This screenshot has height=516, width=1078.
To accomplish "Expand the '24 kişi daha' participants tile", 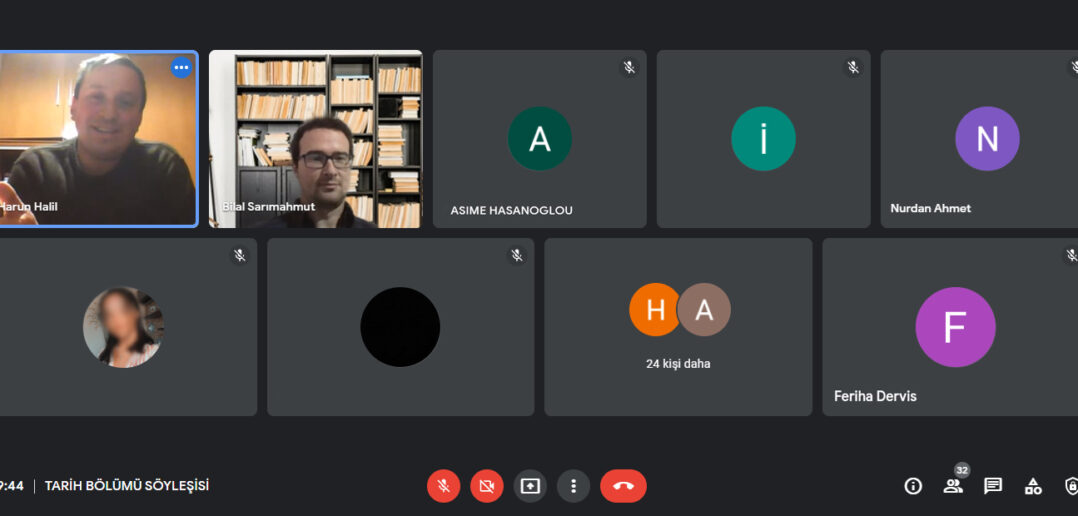I will [x=679, y=327].
